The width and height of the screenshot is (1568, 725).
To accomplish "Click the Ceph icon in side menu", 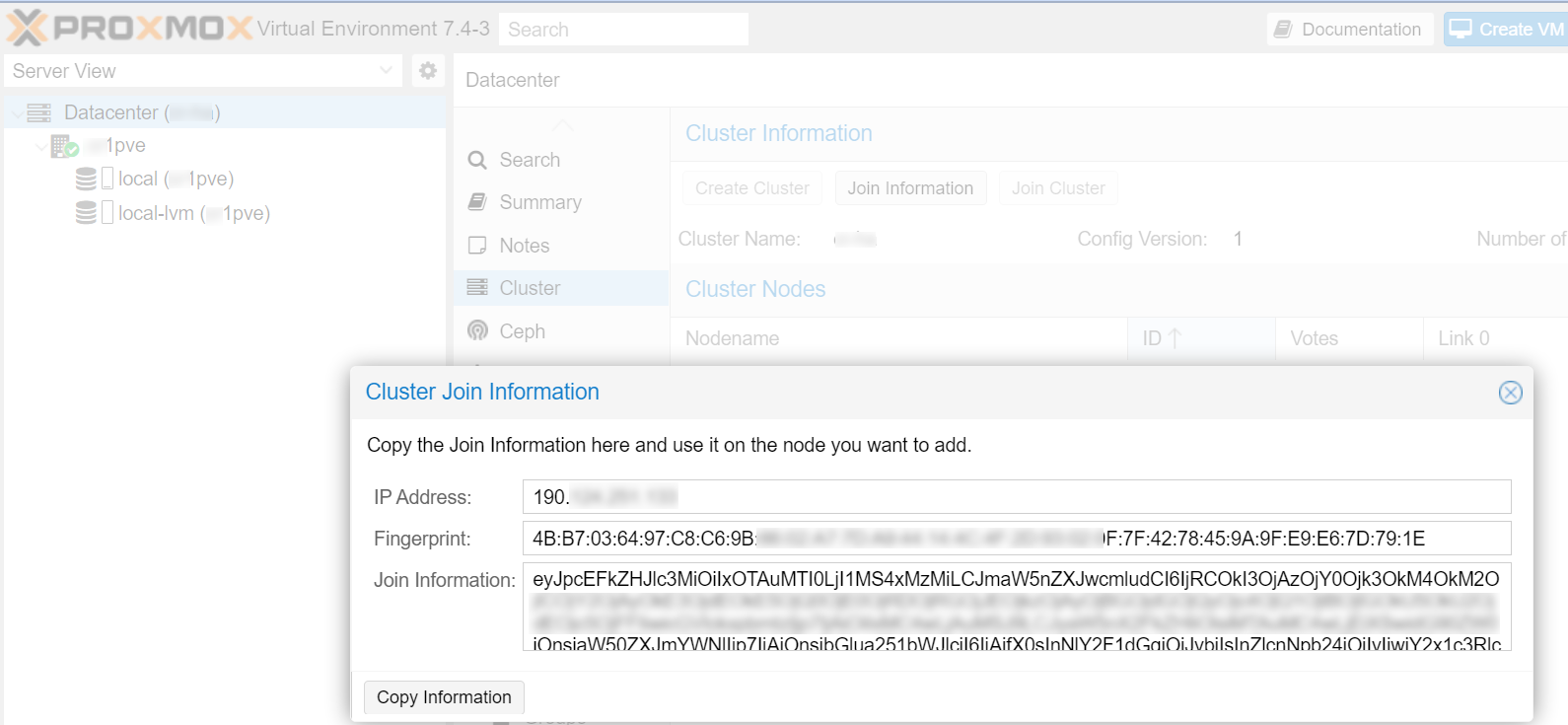I will tap(477, 331).
